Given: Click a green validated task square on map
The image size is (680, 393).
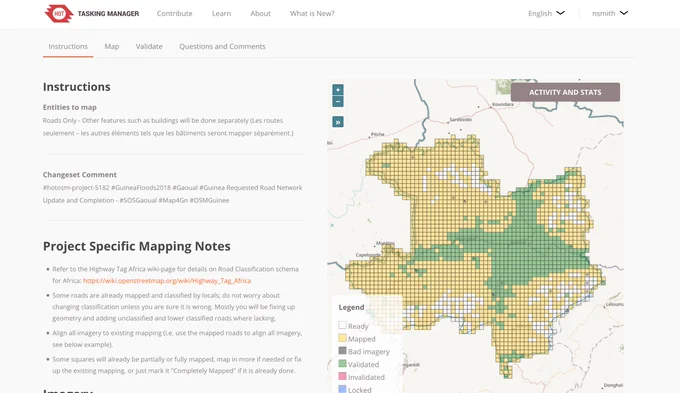Looking at the screenshot, I should [520, 243].
